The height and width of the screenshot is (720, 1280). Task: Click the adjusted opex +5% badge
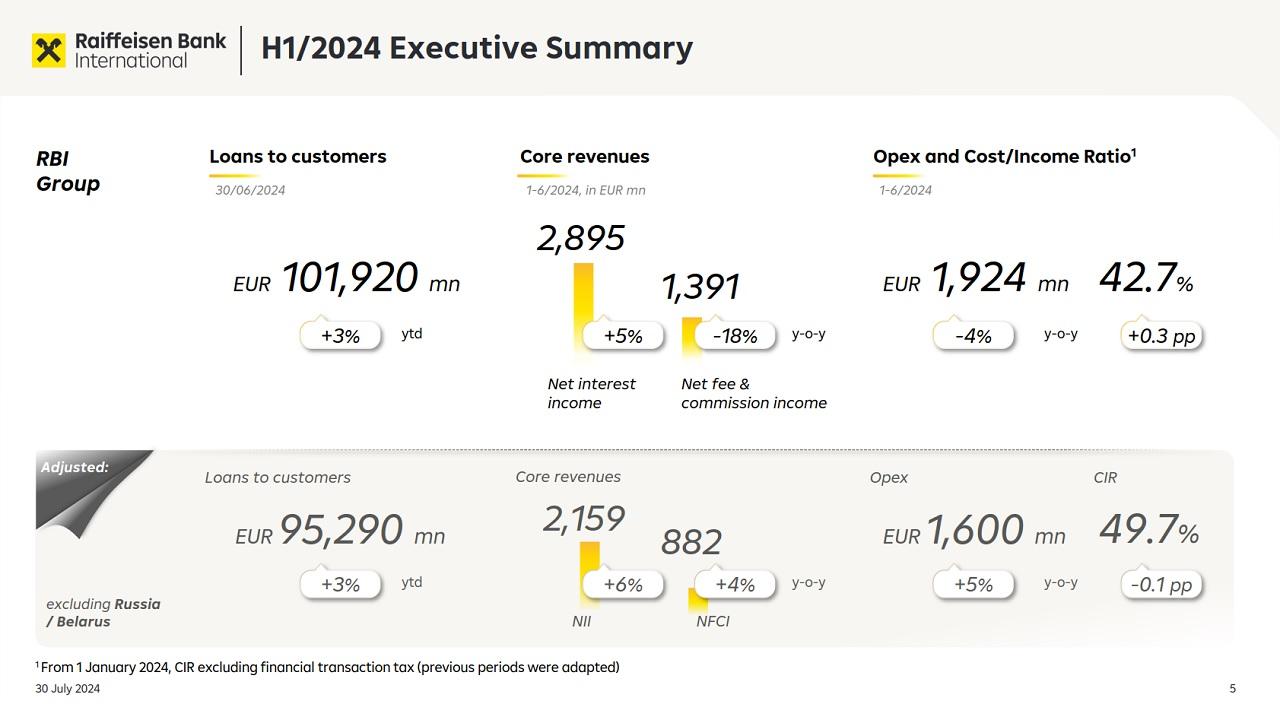click(973, 584)
